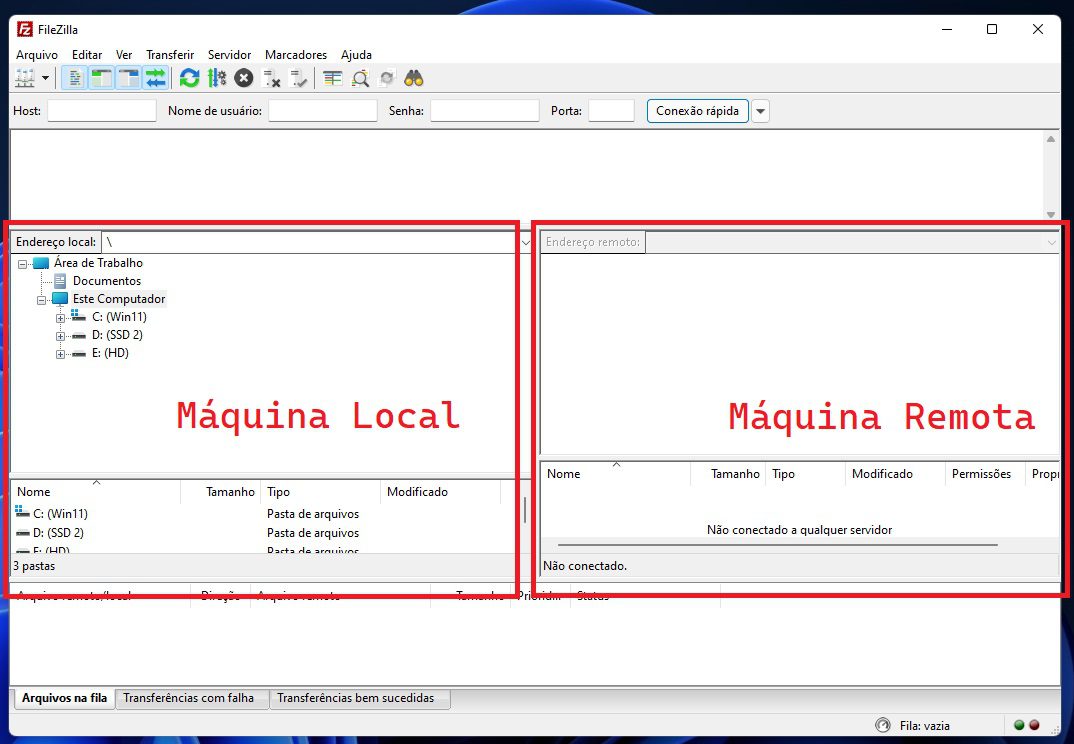Click remote file list horizontal scrollbar
This screenshot has width=1074, height=744.
coord(777,545)
